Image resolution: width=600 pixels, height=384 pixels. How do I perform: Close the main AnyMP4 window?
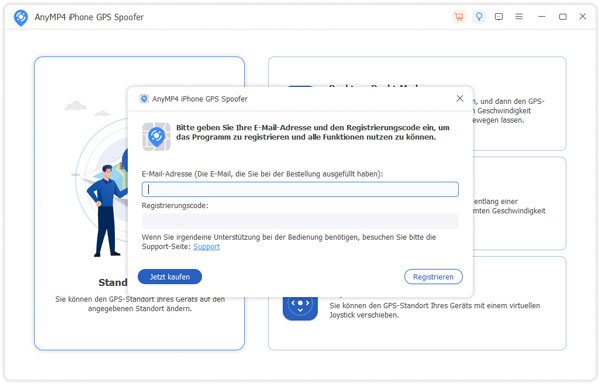[582, 16]
